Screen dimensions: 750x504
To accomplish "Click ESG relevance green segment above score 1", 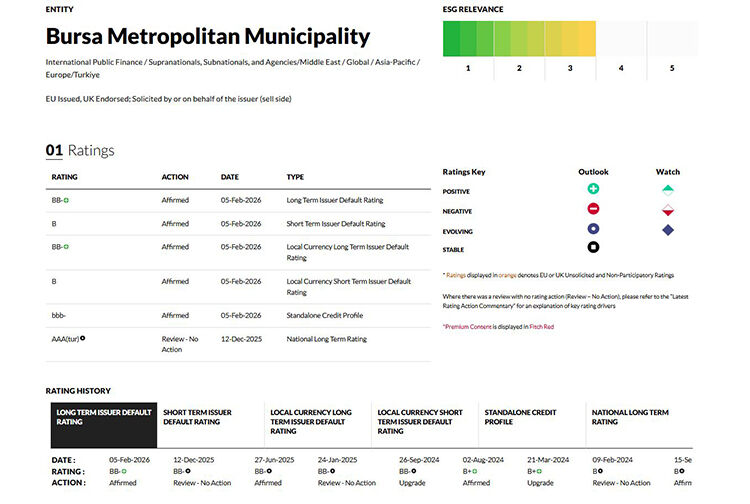I will 468,39.
